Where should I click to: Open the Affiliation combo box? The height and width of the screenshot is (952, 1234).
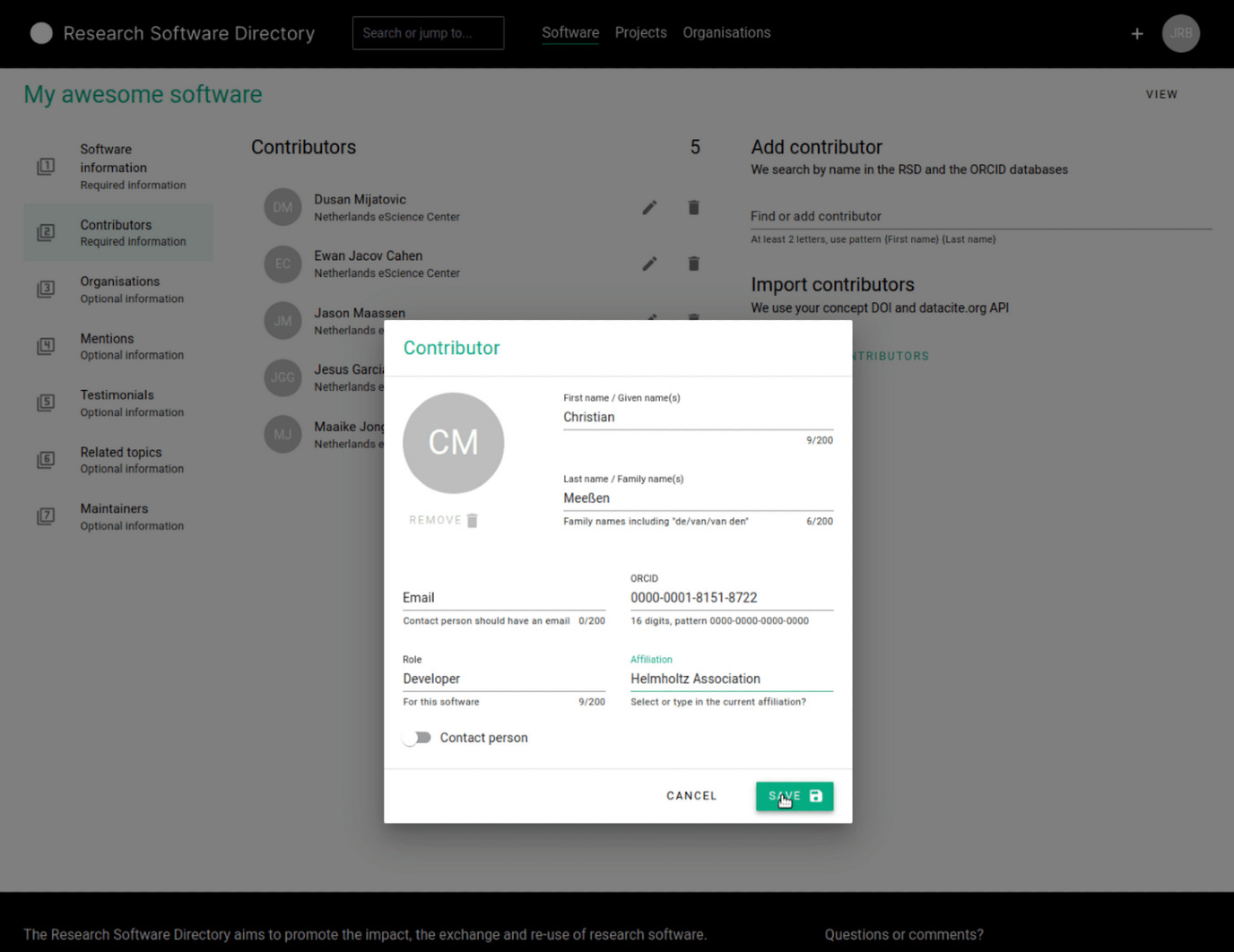[x=730, y=679]
